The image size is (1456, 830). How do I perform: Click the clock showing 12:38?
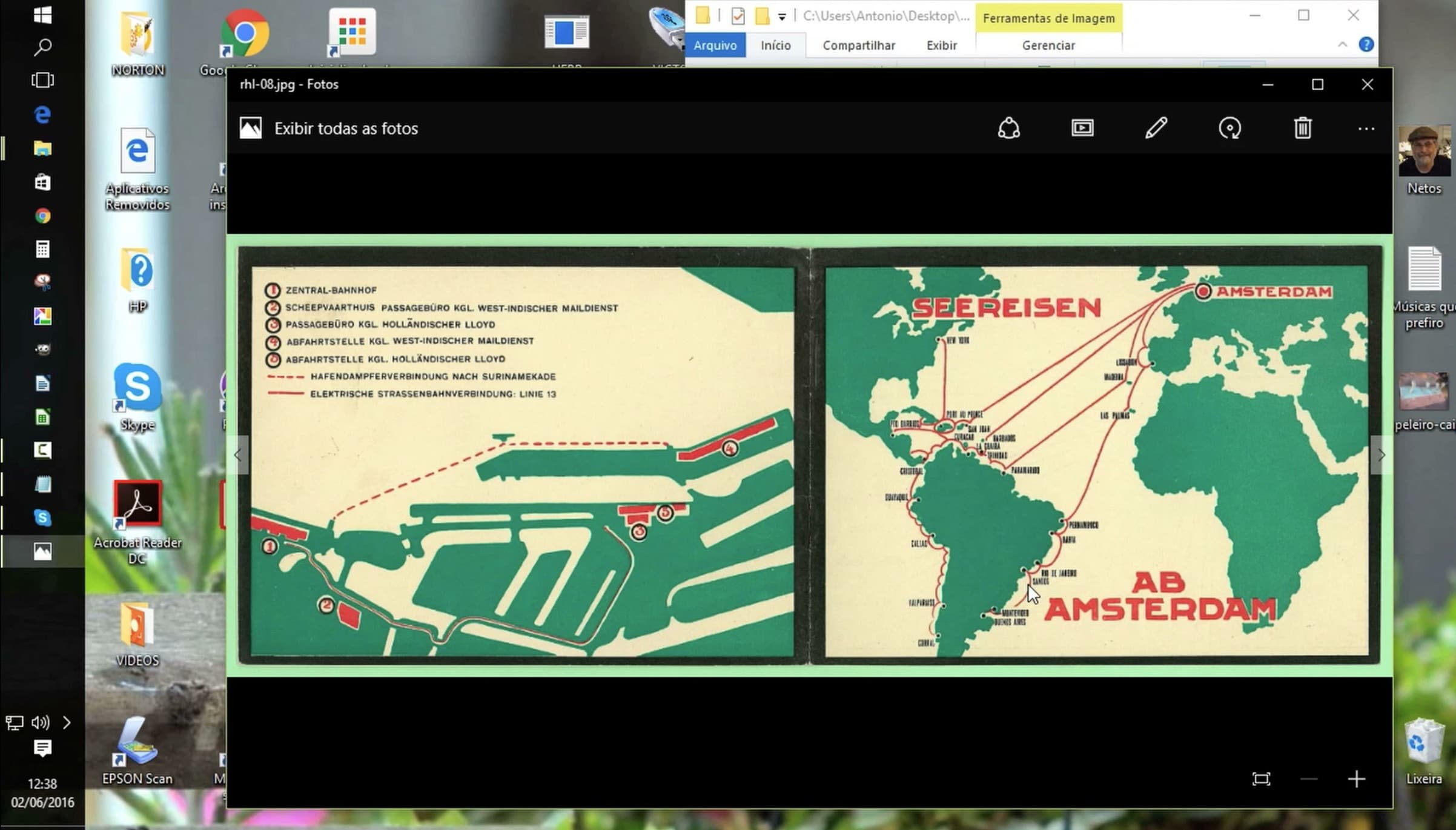[42, 784]
